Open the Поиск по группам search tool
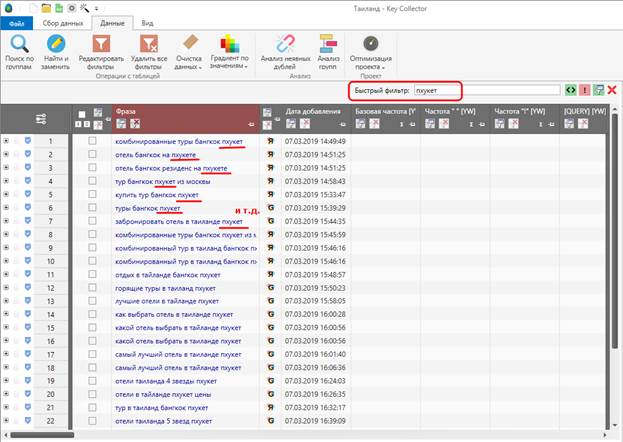623x442 pixels. [19, 52]
